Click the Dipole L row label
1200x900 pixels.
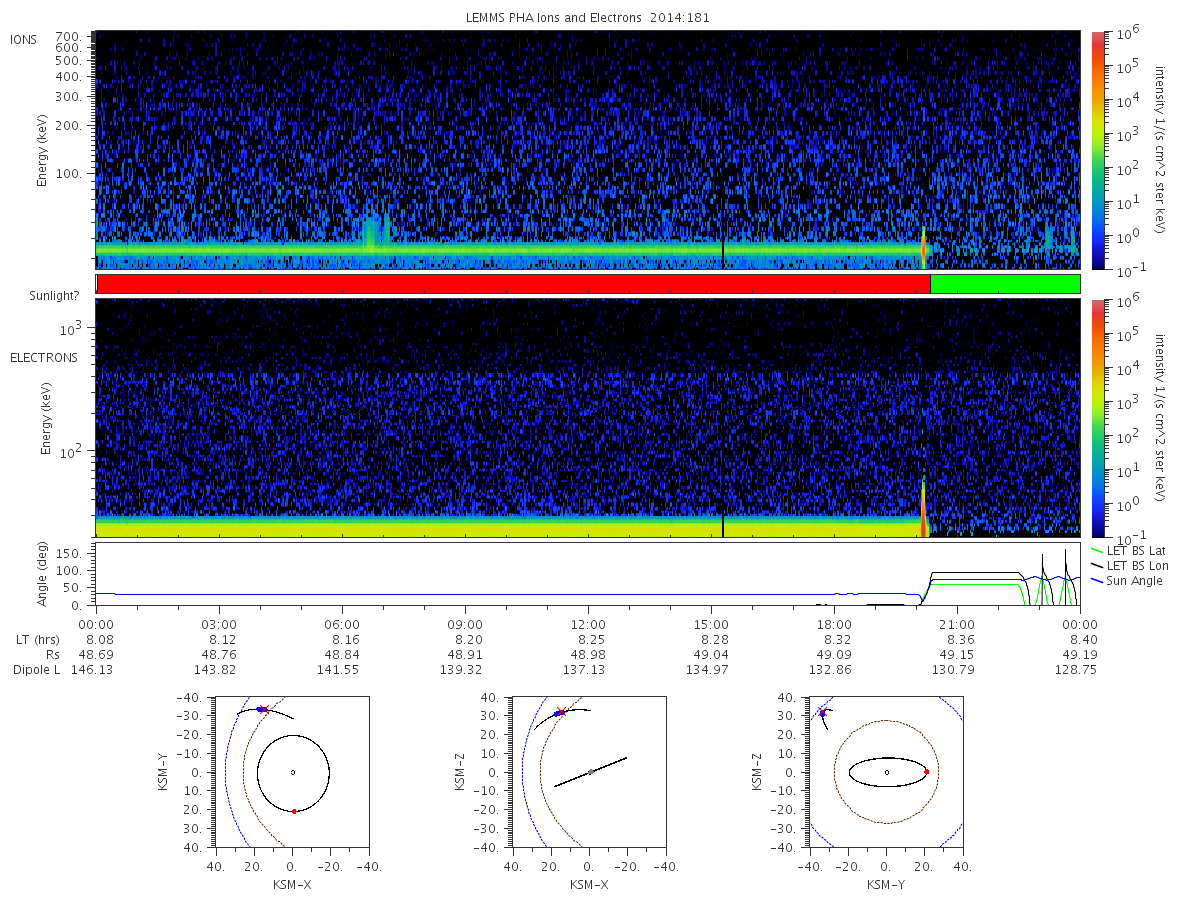[x=39, y=669]
